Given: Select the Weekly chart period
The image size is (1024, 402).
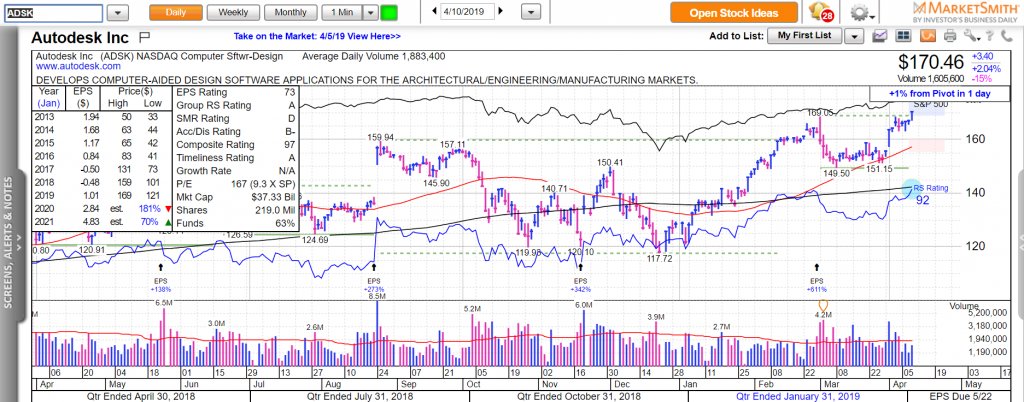Looking at the screenshot, I should [x=233, y=12].
